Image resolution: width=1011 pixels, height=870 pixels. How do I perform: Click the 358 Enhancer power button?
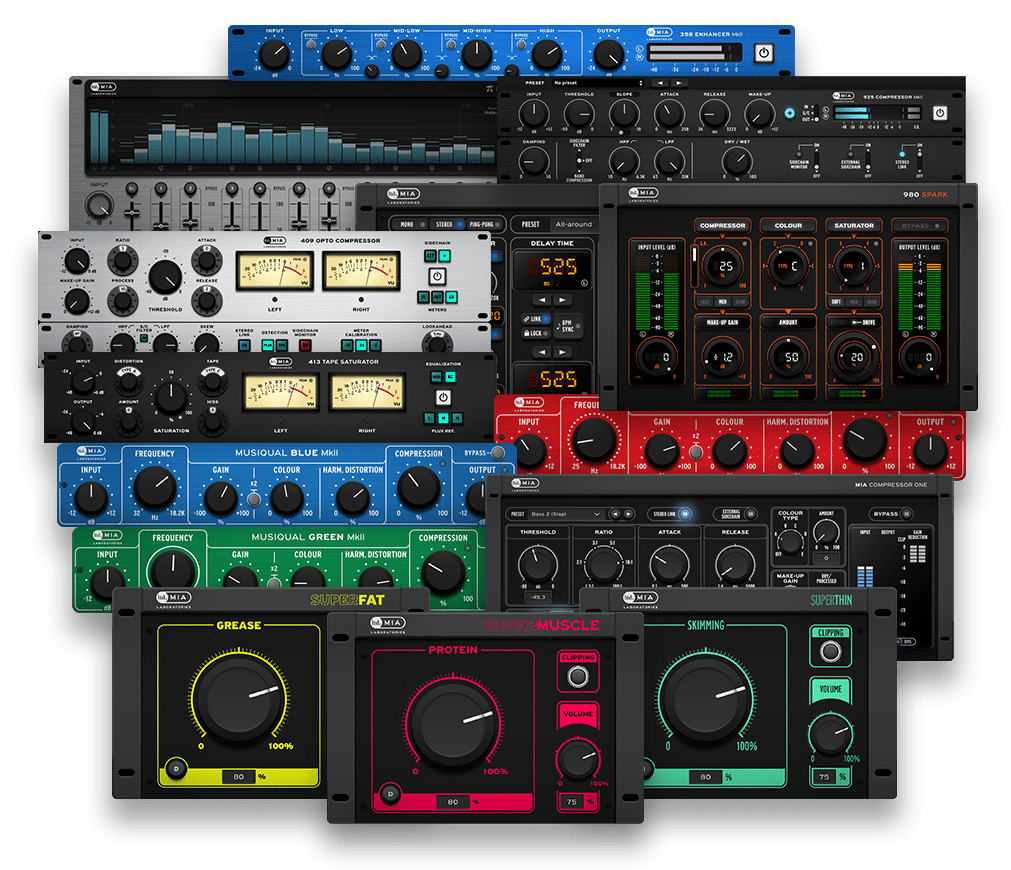(764, 53)
